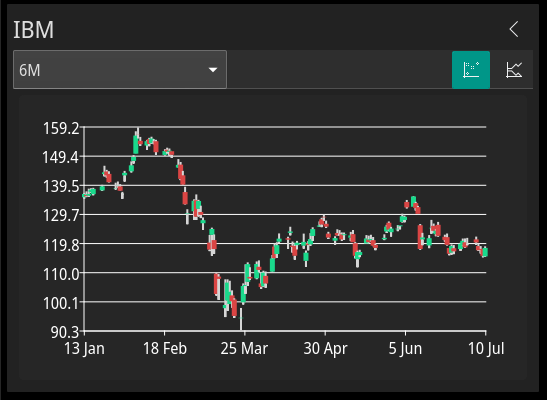Viewport: 547px width, 400px height.
Task: Click the 5 Jun date label
Action: coord(405,348)
